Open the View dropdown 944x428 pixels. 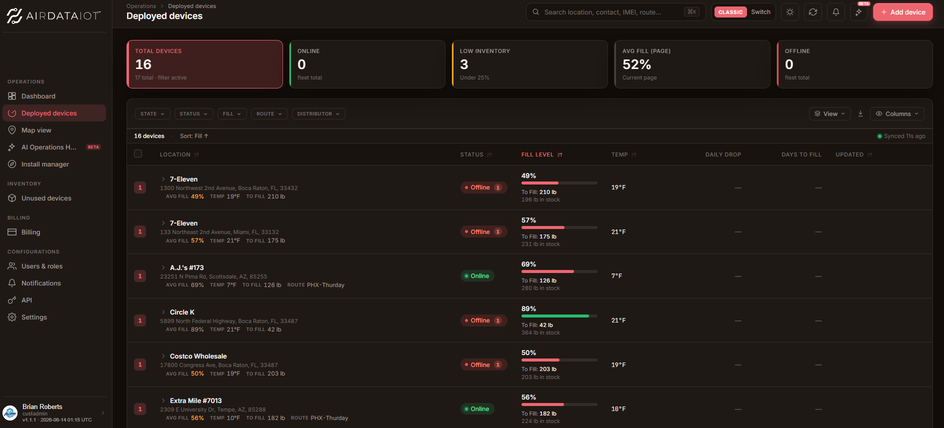(830, 114)
